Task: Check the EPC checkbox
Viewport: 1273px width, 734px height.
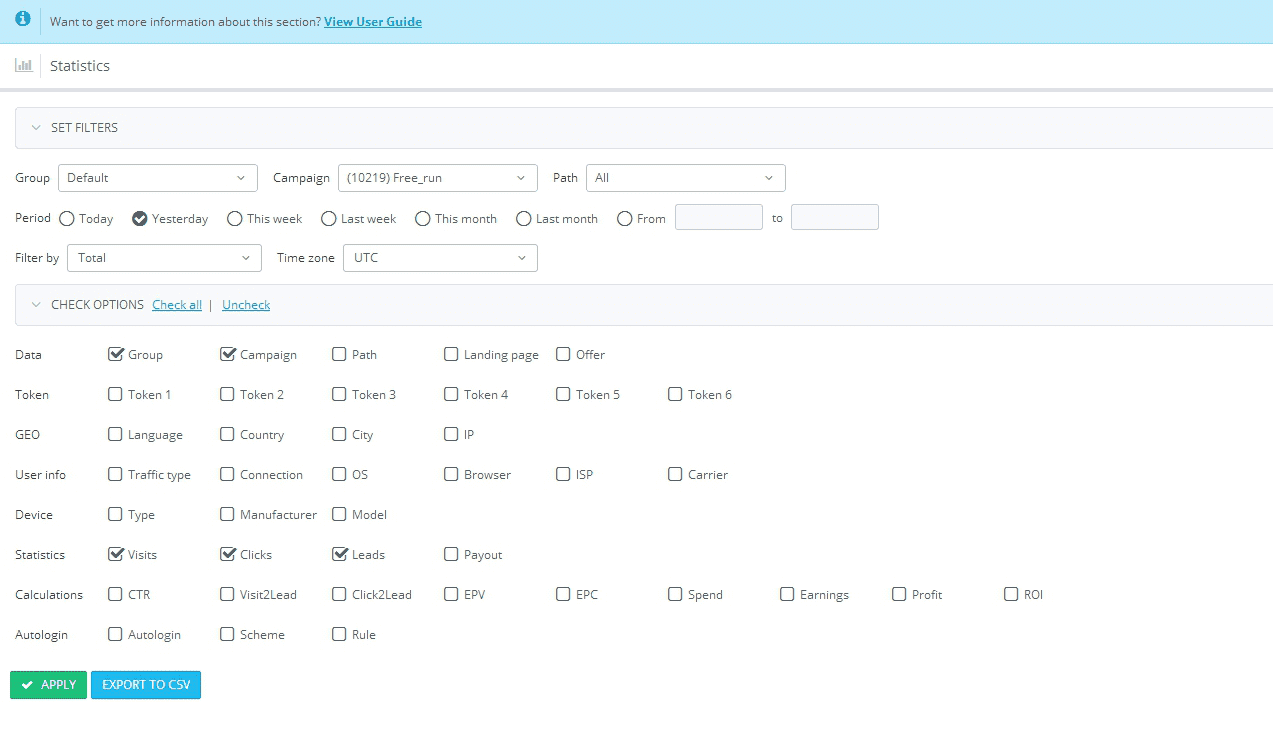Action: click(x=563, y=594)
